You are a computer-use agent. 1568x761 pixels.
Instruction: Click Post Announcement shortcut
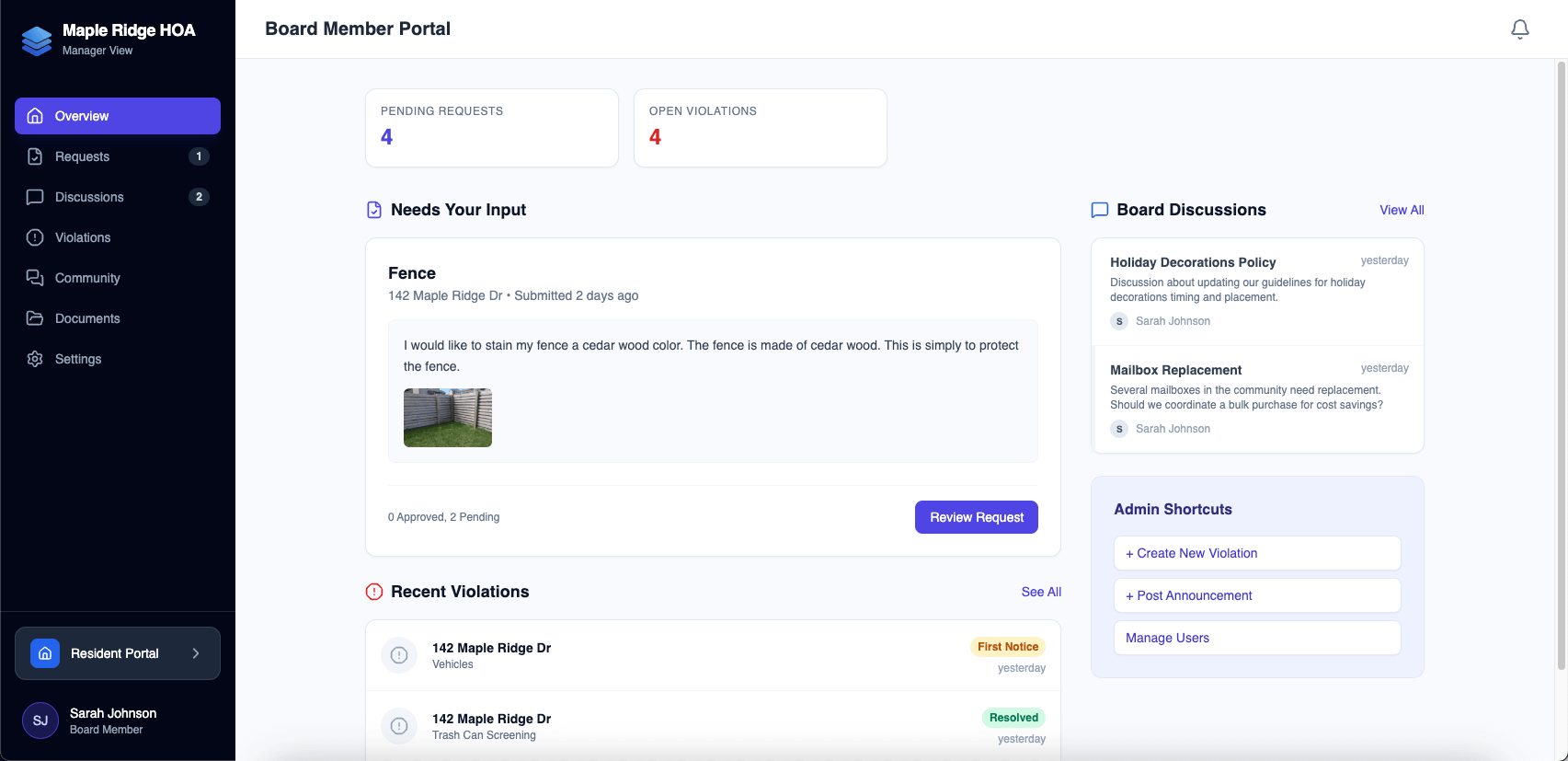point(1257,595)
